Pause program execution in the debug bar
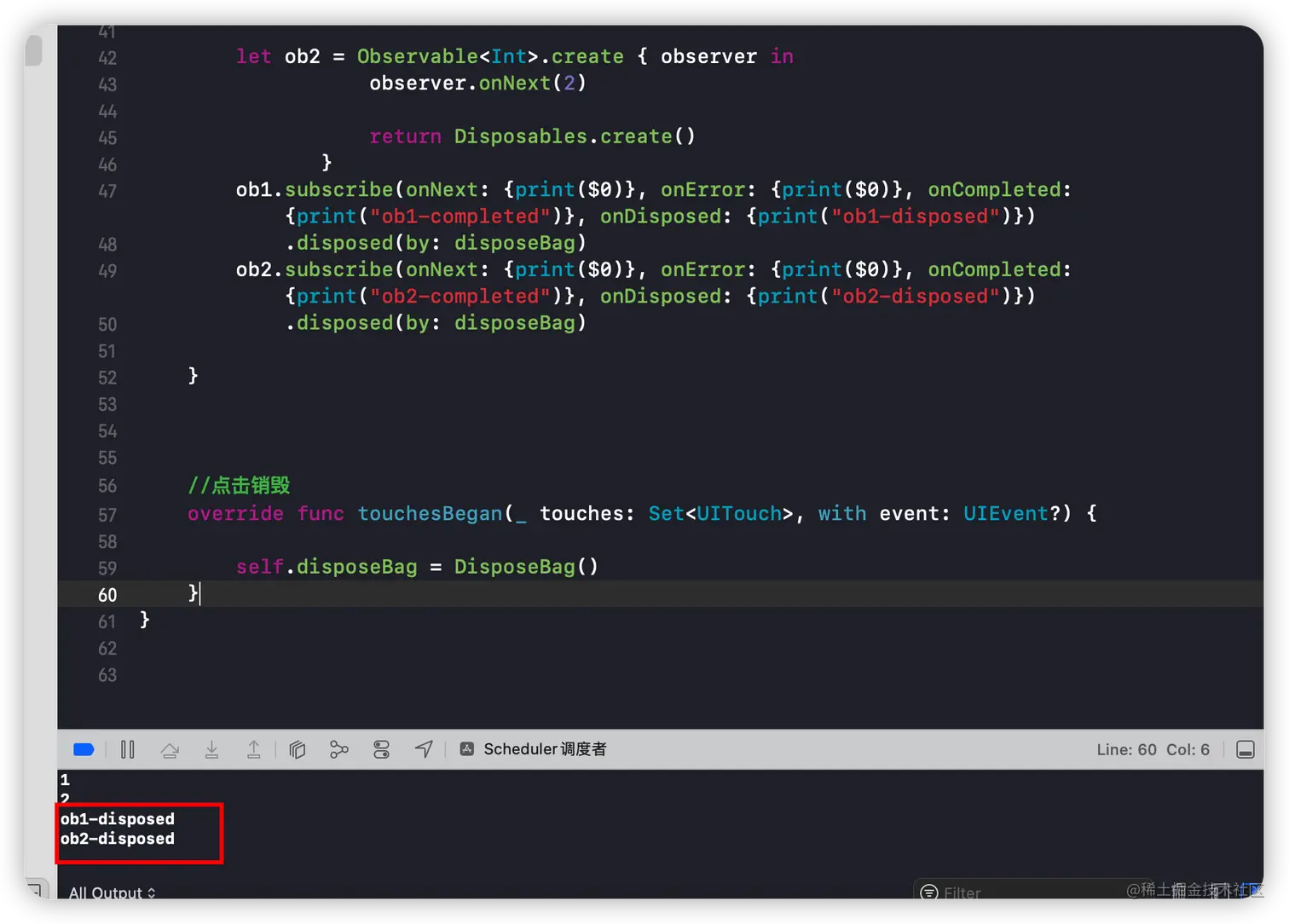 (128, 749)
